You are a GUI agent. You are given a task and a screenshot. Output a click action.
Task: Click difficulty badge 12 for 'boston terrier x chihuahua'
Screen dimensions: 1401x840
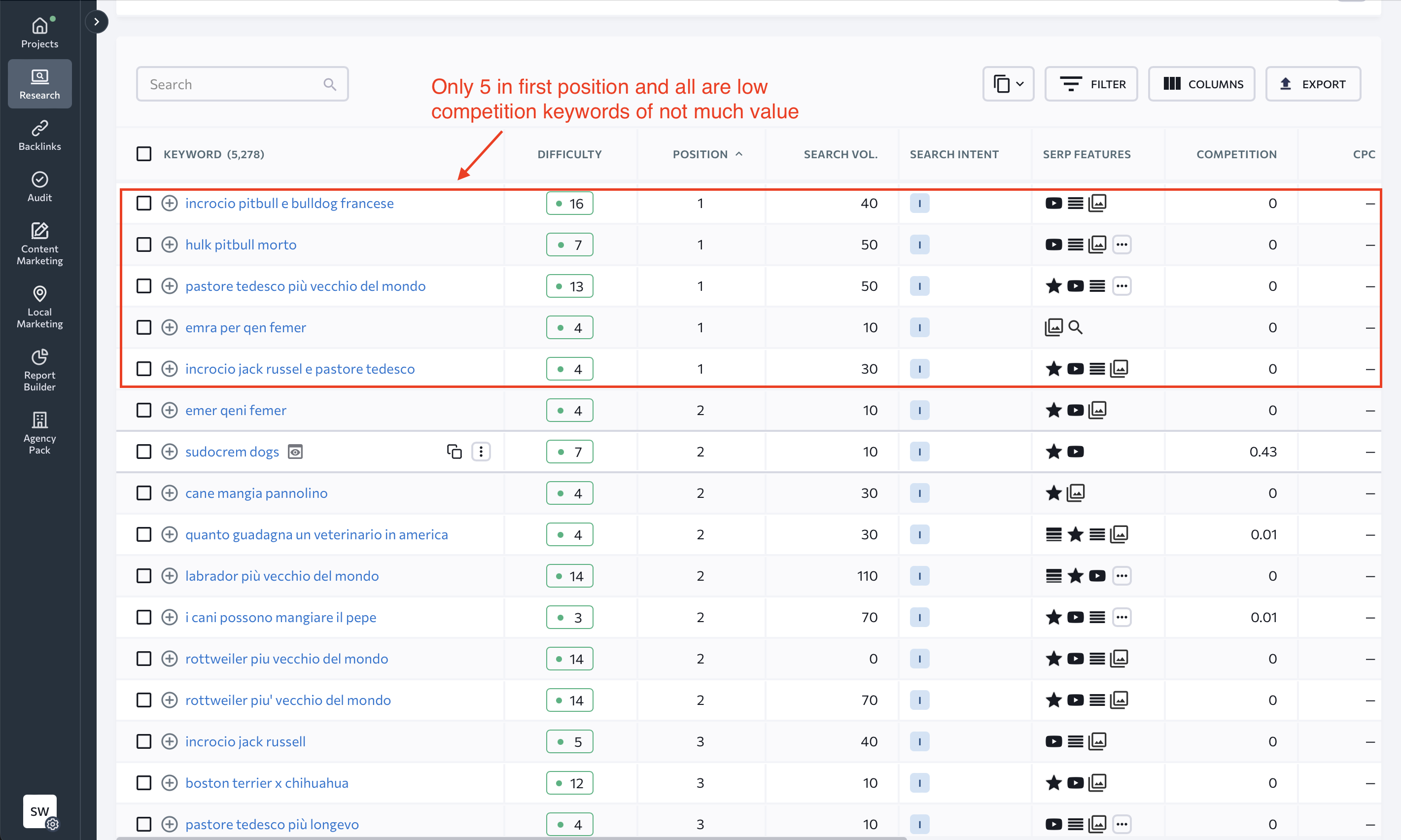569,783
